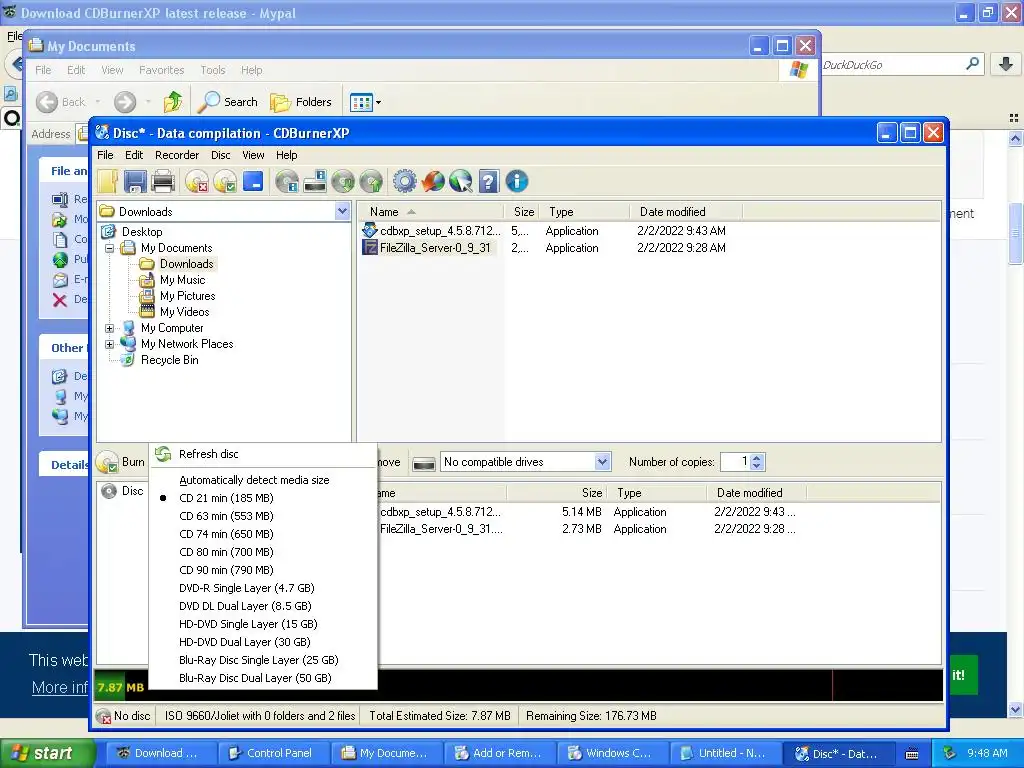
Task: Open the Views dropdown in My Documents toolbar
Action: point(378,103)
